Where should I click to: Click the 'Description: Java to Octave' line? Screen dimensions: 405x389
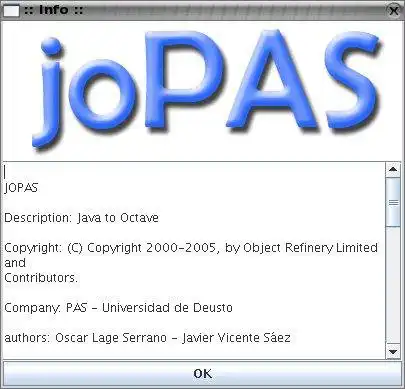tap(81, 218)
